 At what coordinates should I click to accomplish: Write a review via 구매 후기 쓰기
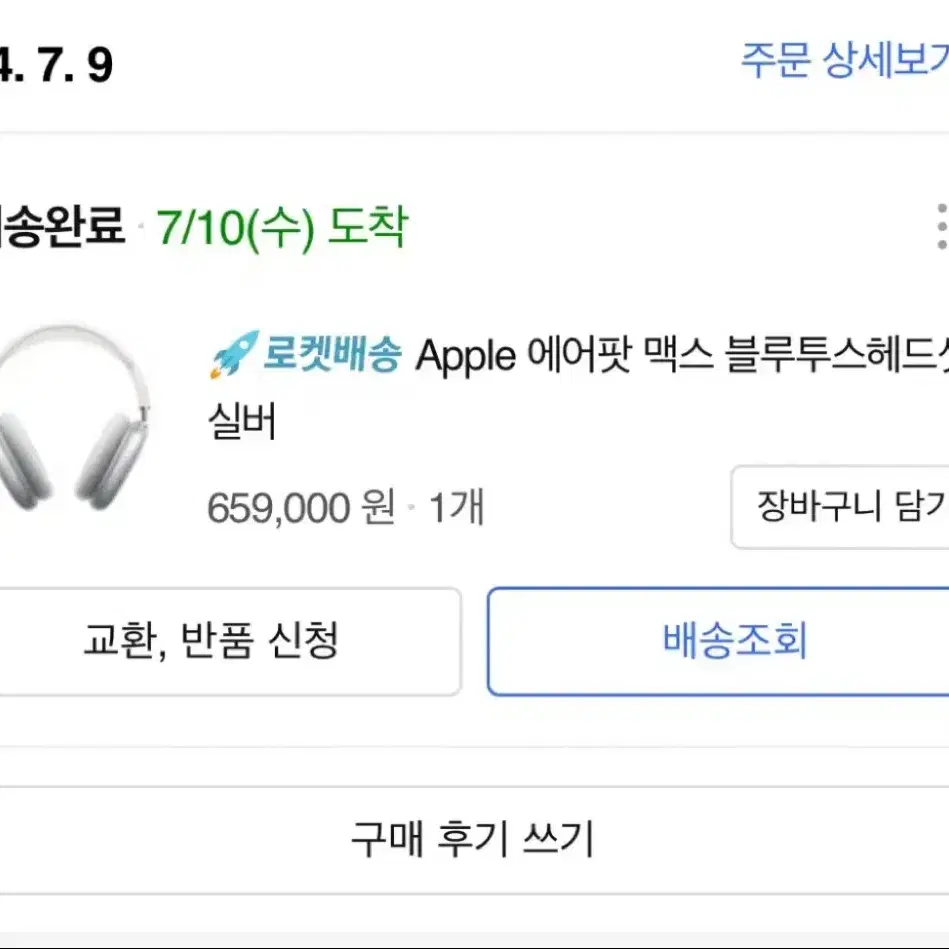tap(474, 839)
